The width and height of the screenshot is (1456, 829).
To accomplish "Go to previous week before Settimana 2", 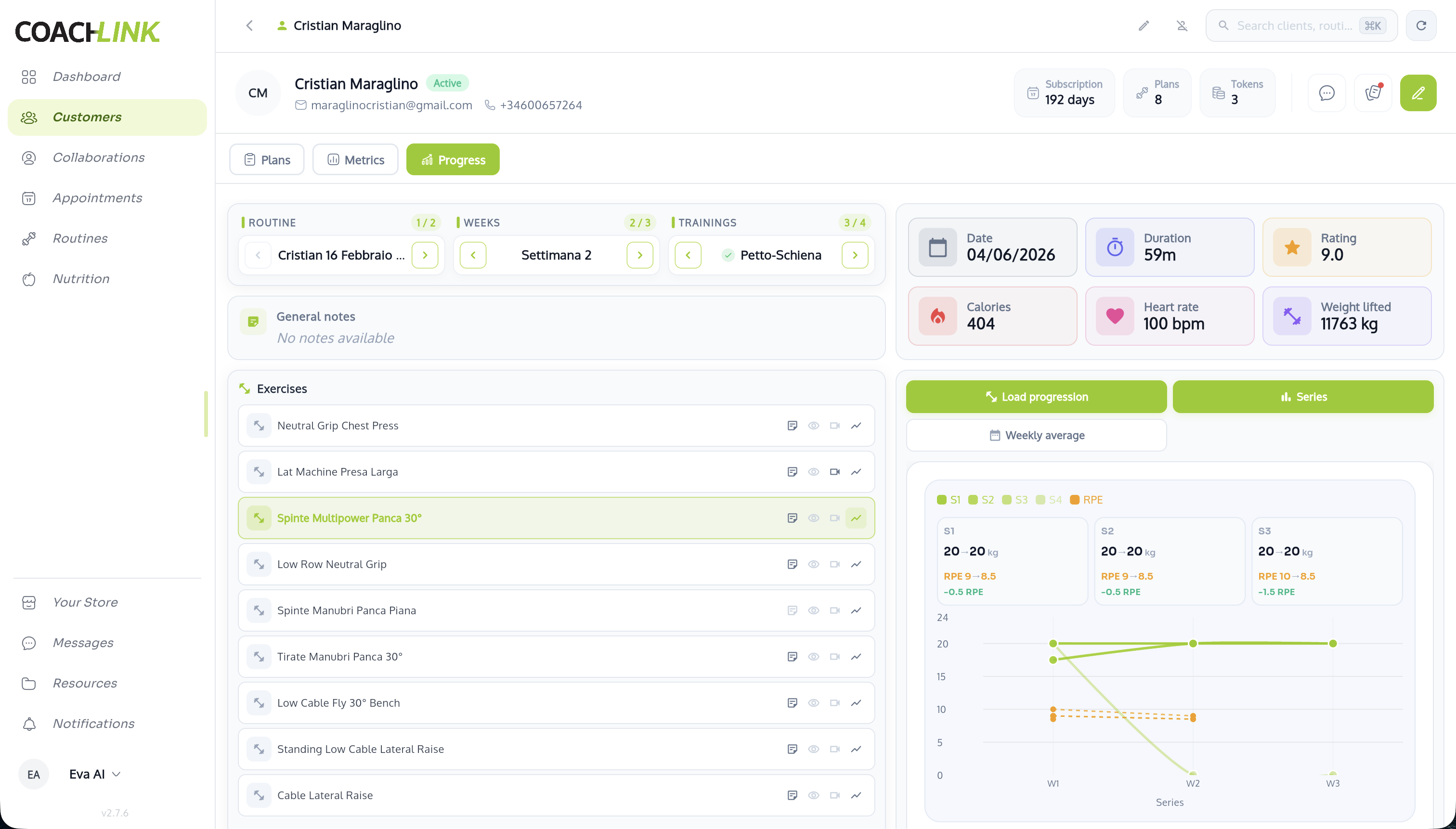I will [473, 255].
